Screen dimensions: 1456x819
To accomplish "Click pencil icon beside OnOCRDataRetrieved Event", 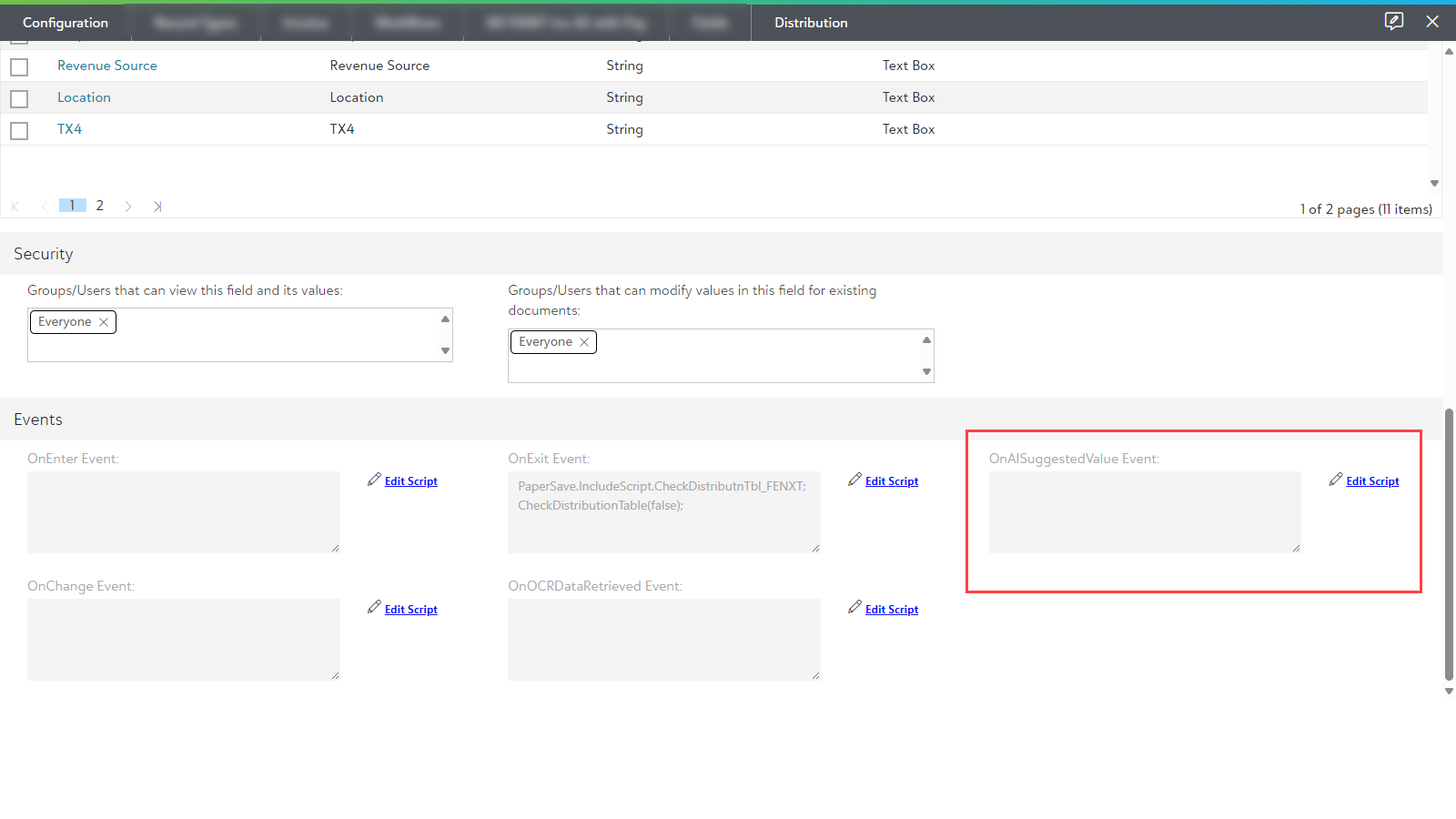I will tap(854, 607).
